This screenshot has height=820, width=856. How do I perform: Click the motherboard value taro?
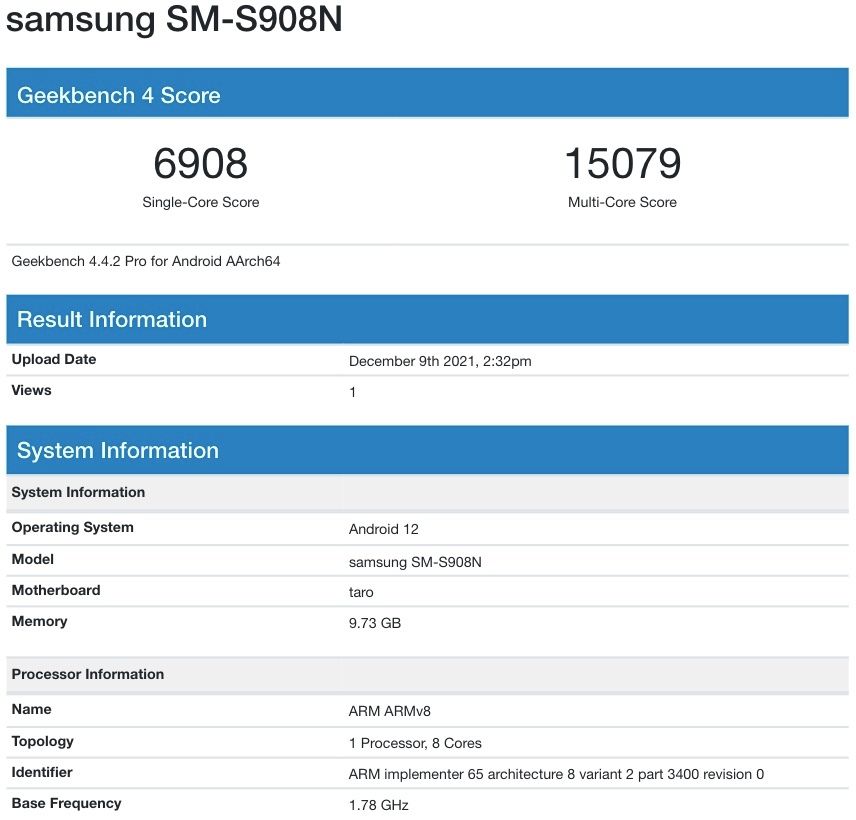[361, 593]
